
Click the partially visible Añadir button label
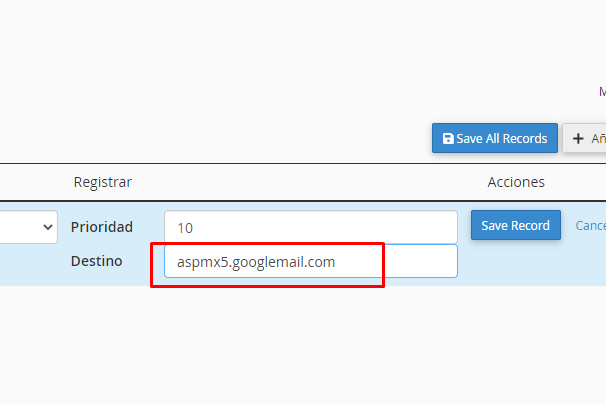[598, 139]
